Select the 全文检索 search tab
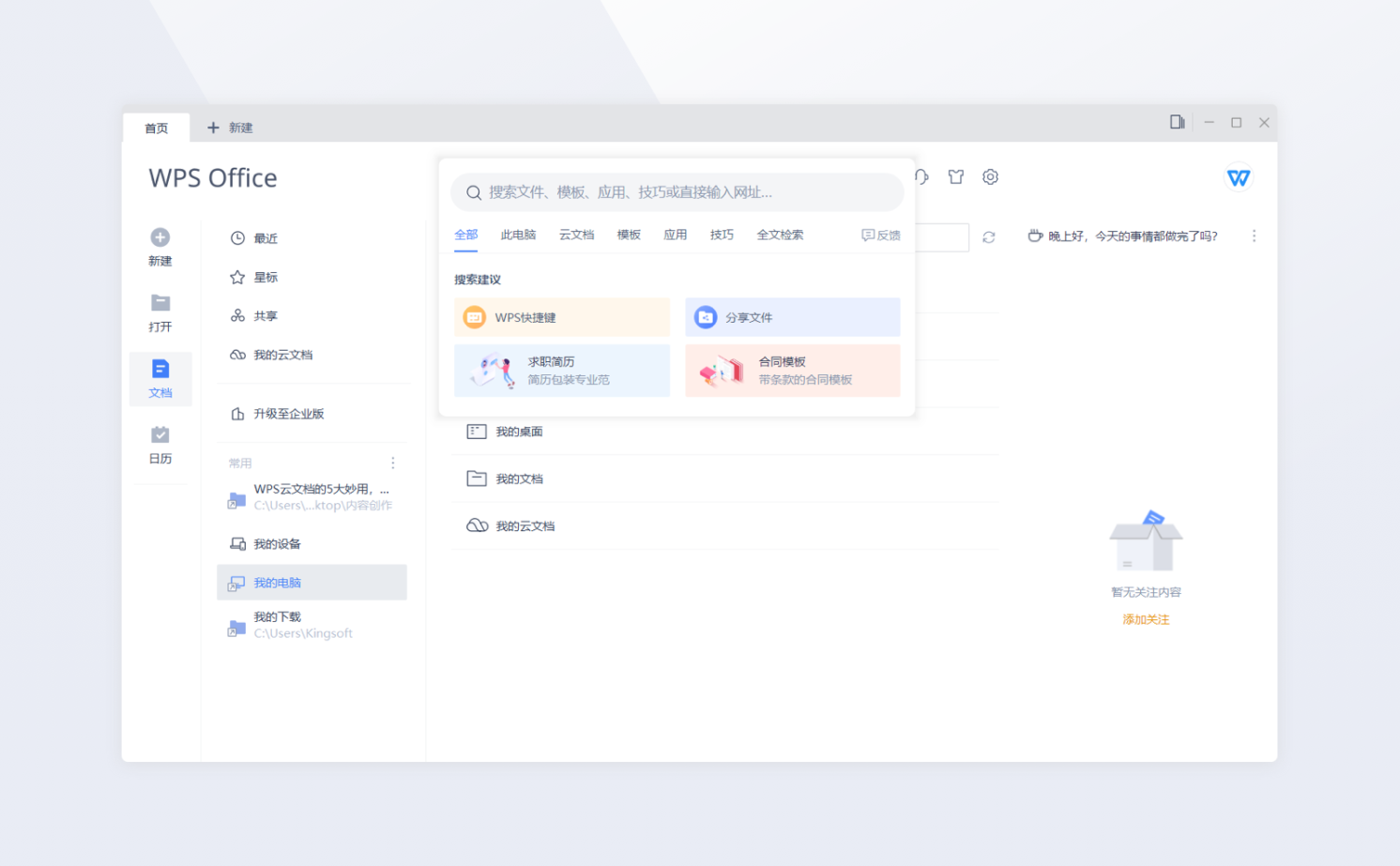 pos(780,235)
